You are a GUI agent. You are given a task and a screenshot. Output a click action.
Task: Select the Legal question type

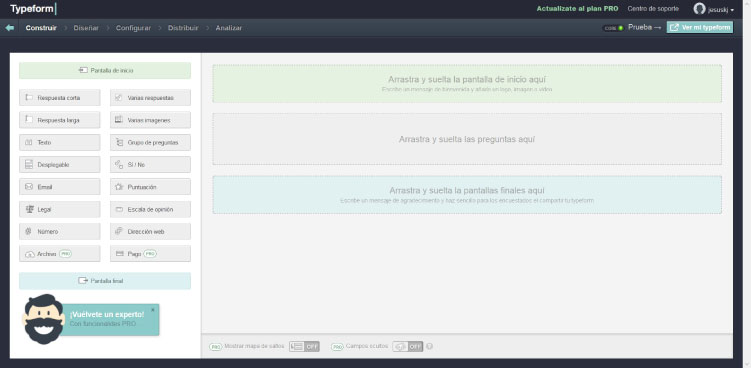[x=60, y=209]
